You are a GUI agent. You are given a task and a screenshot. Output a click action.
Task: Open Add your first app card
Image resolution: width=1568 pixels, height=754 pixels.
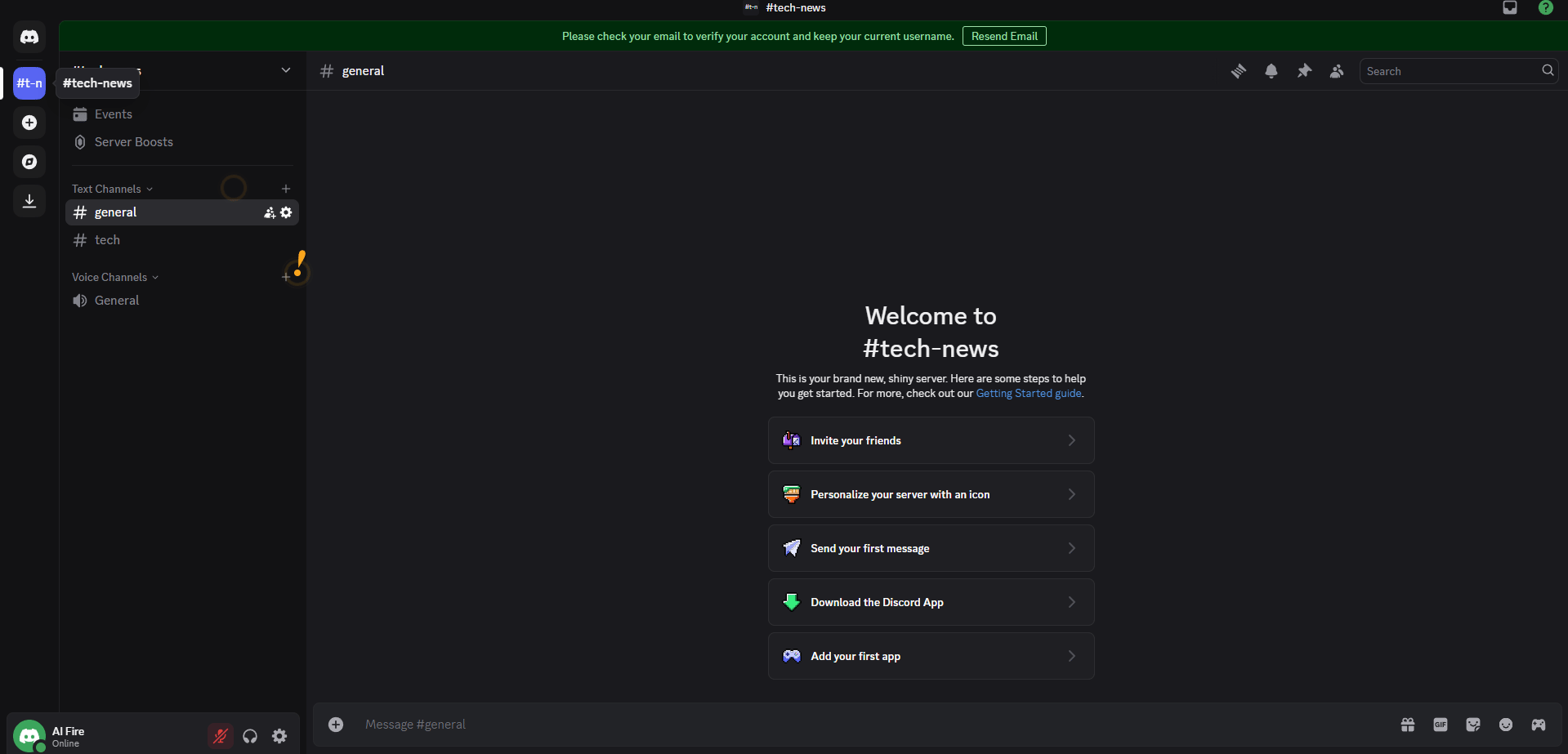click(x=931, y=656)
